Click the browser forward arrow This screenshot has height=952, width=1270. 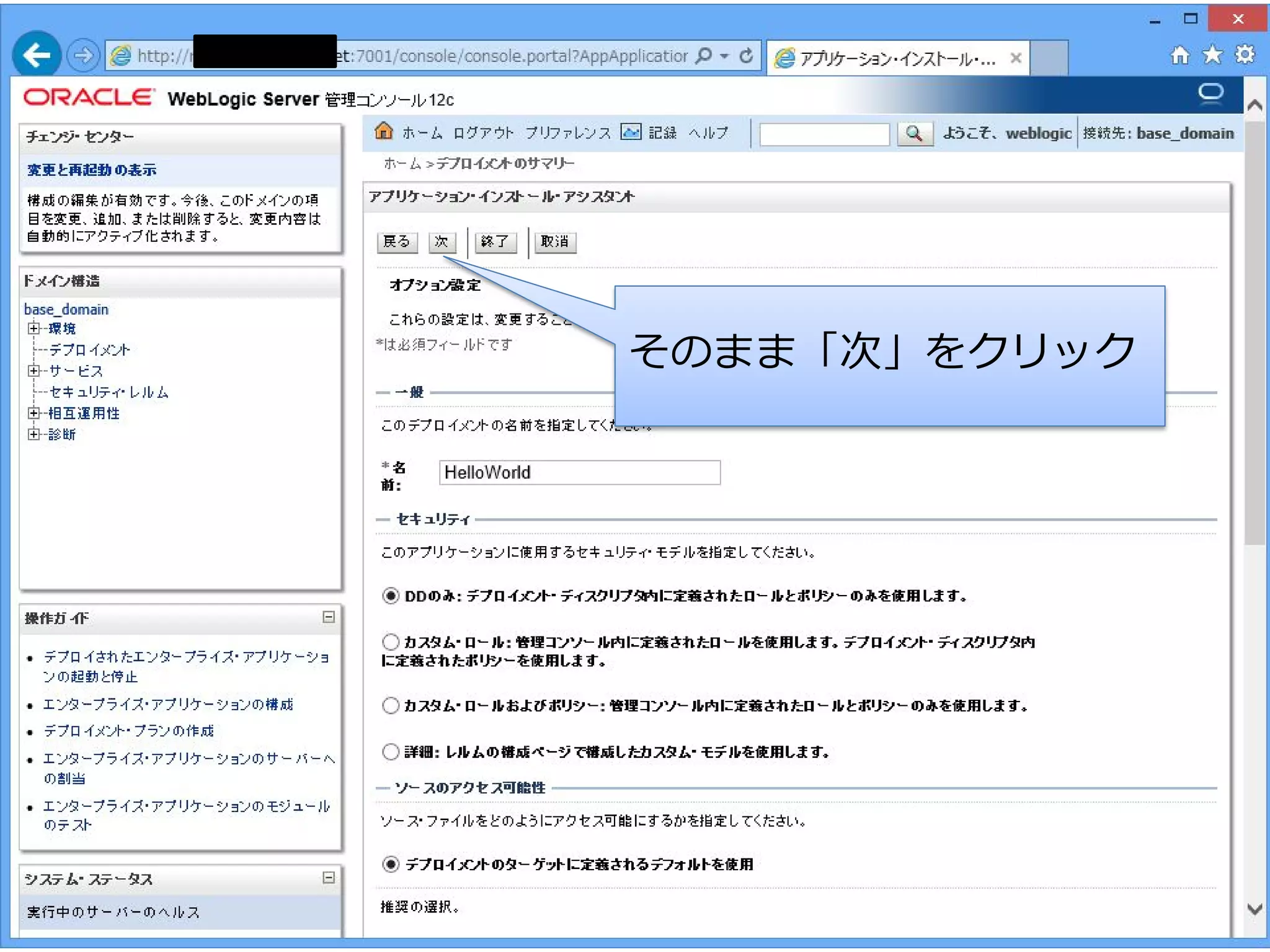tap(83, 56)
